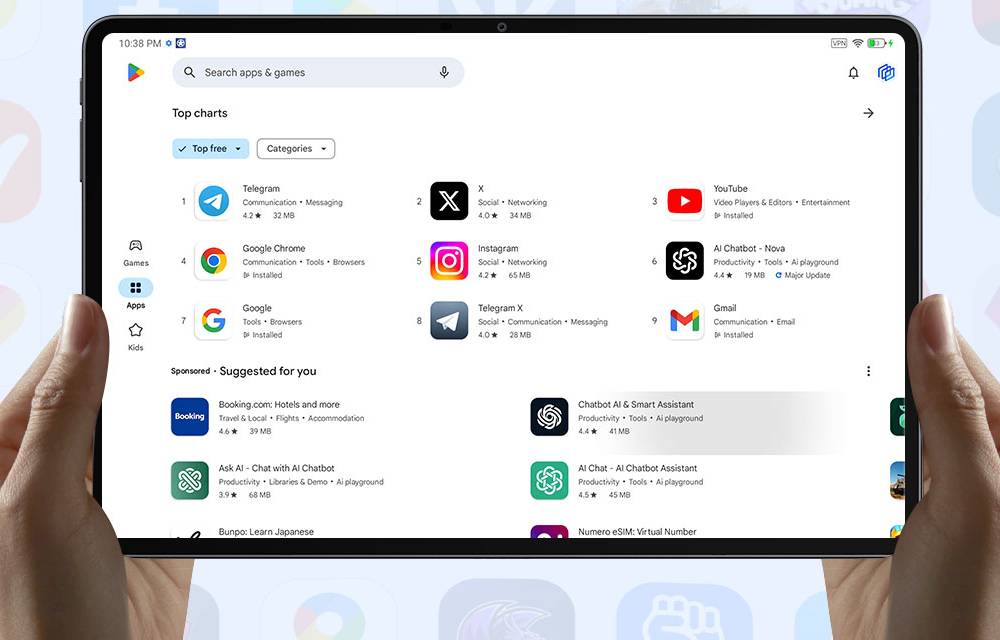Open the Instagram listing title

pos(498,249)
